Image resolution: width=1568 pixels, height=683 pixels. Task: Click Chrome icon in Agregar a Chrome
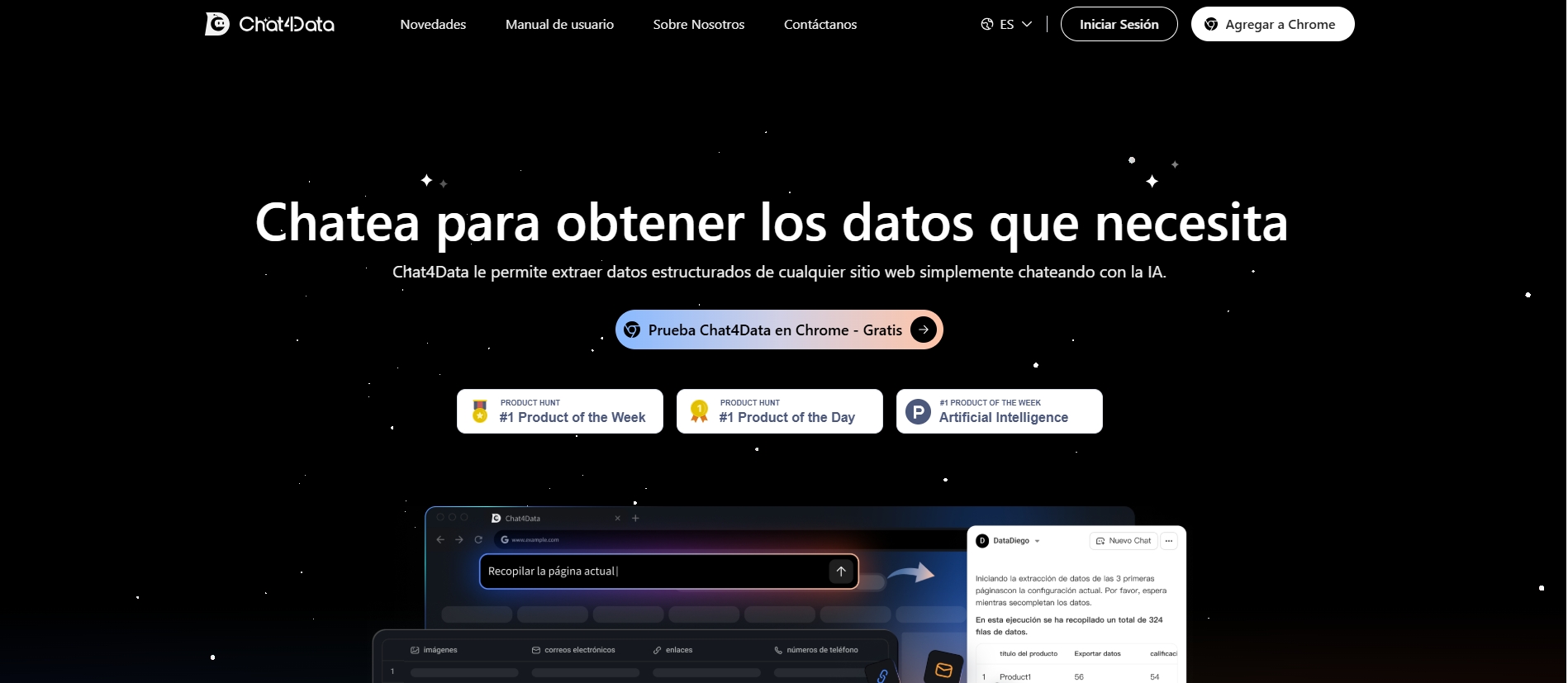(1211, 25)
